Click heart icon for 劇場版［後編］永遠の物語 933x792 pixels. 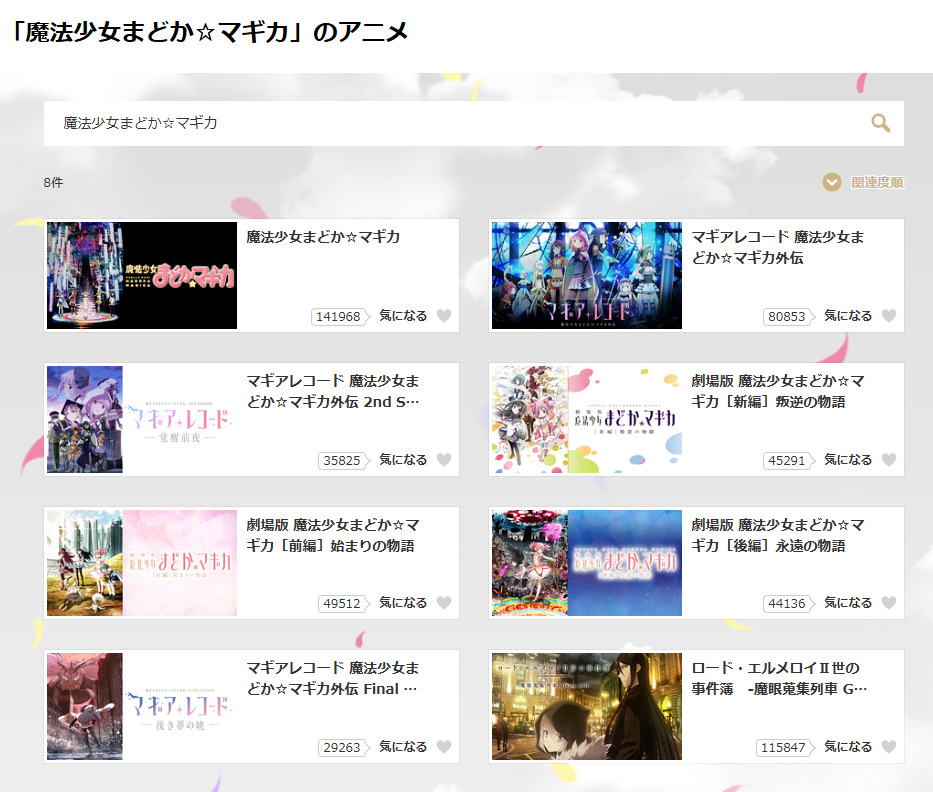click(889, 603)
